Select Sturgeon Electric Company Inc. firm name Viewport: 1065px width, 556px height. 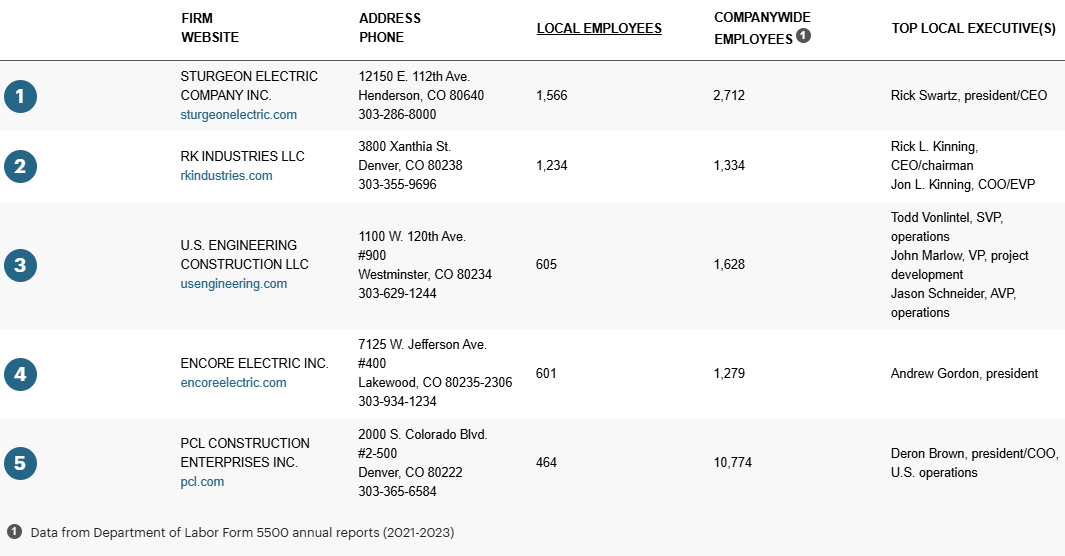pos(249,86)
